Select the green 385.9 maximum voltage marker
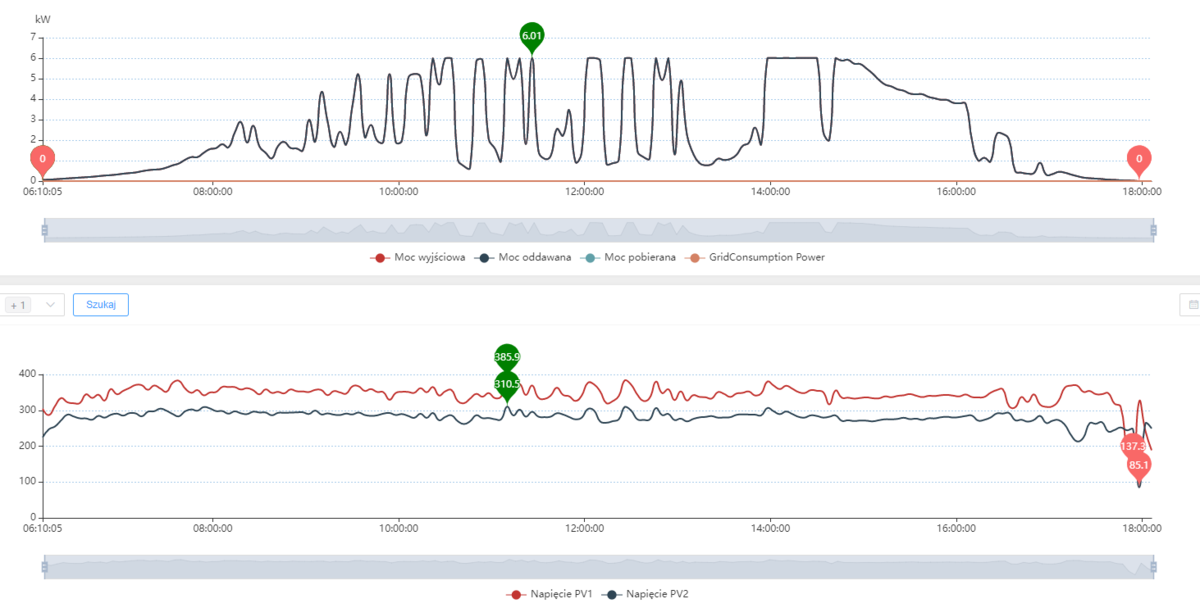 [508, 356]
